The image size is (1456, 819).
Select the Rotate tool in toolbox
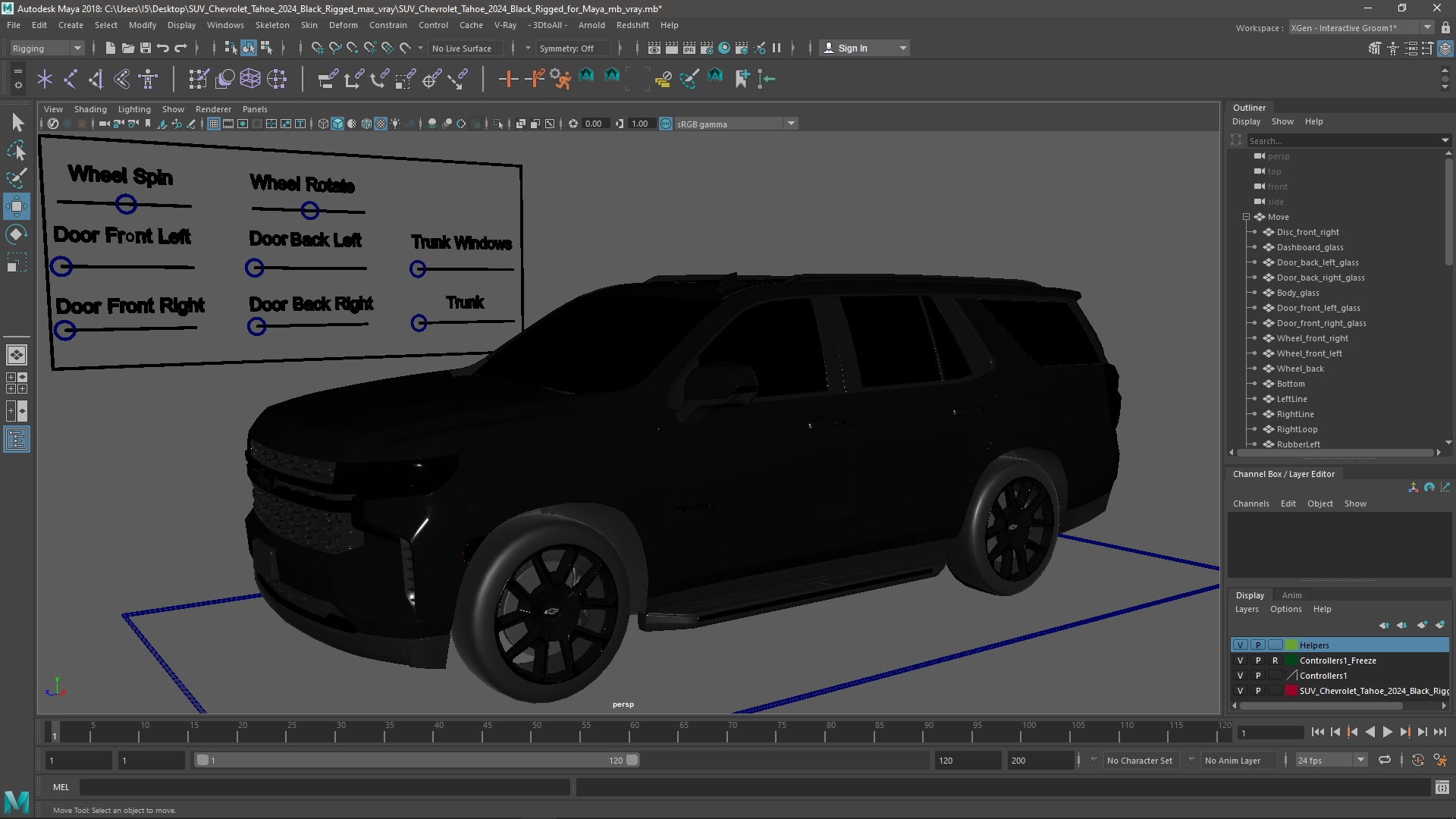(x=17, y=234)
